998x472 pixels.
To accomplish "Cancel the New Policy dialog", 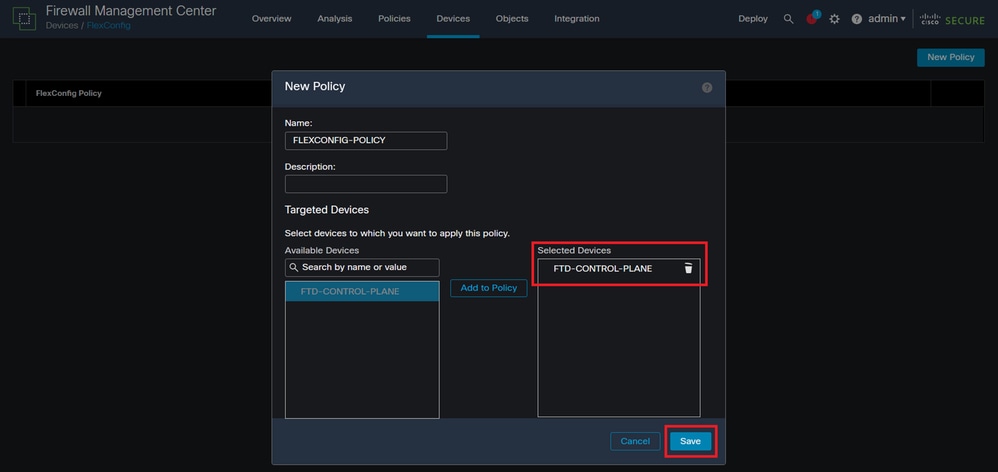I will 635,441.
